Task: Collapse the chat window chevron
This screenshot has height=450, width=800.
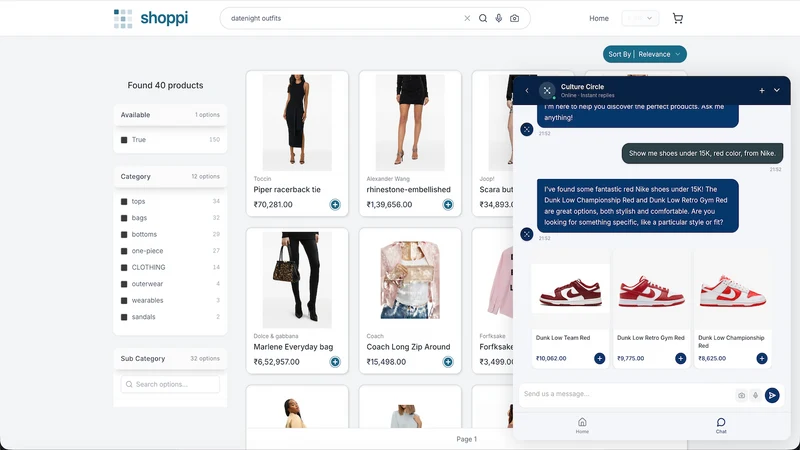Action: (777, 90)
